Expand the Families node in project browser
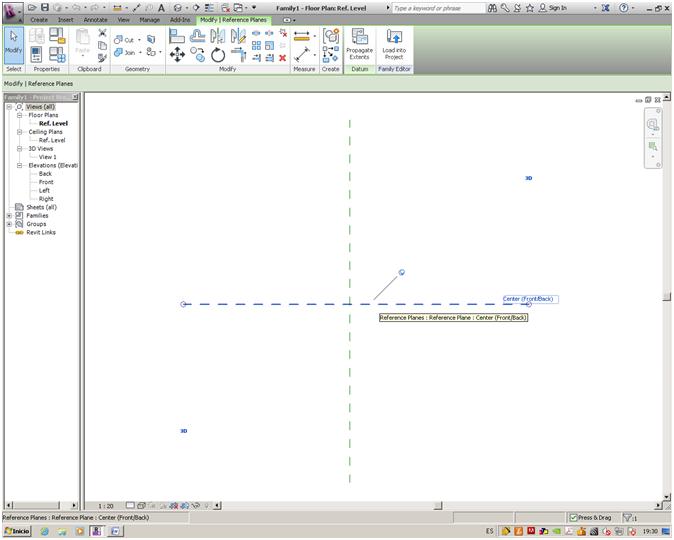Screen dimensions: 674x540 pyautogui.click(x=9, y=215)
